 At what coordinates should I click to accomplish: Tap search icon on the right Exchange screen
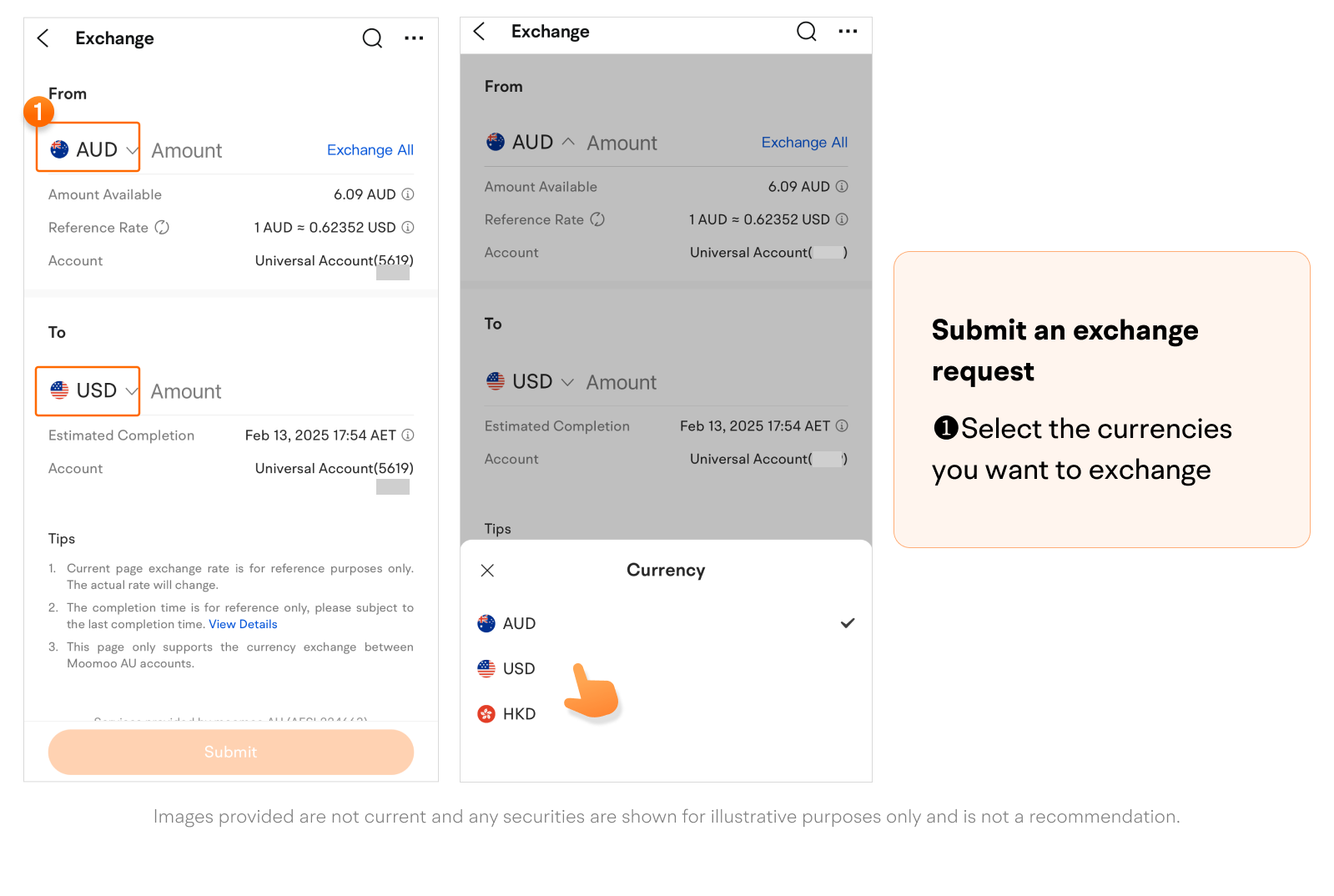pyautogui.click(x=806, y=32)
